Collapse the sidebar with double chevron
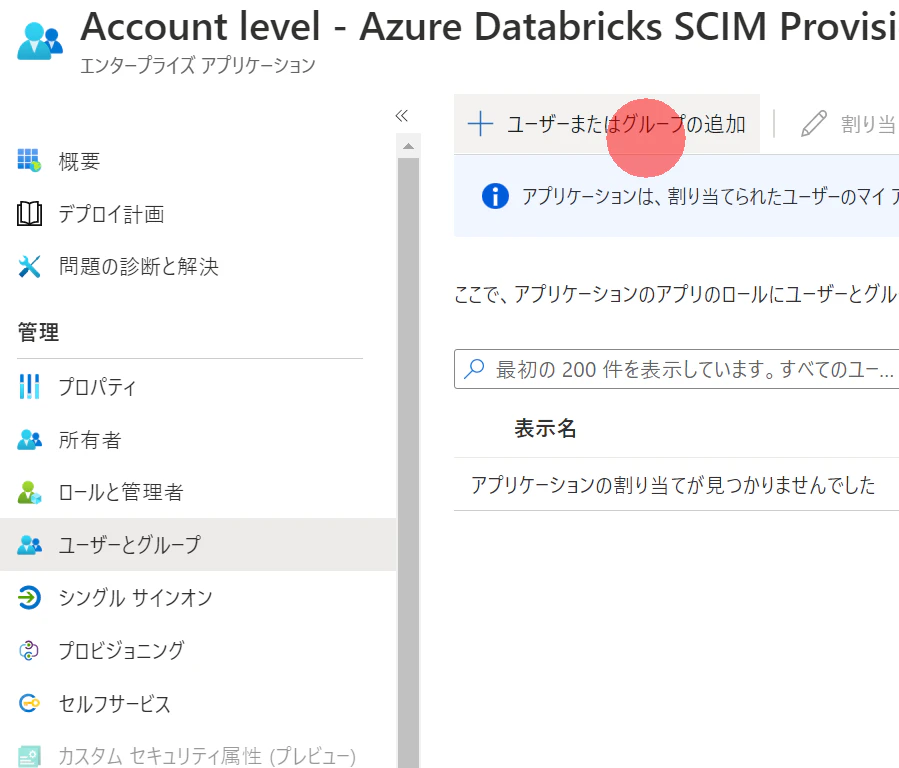899x768 pixels. pos(402,116)
